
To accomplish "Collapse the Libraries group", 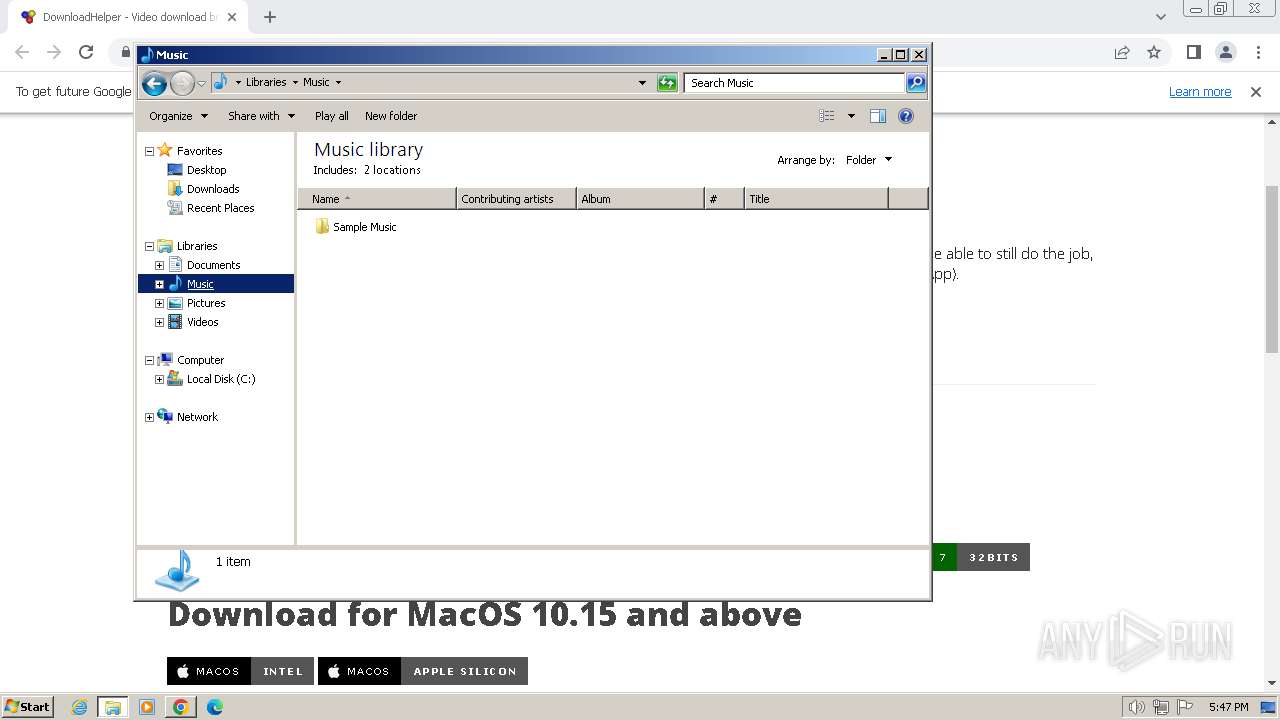I will 149,246.
